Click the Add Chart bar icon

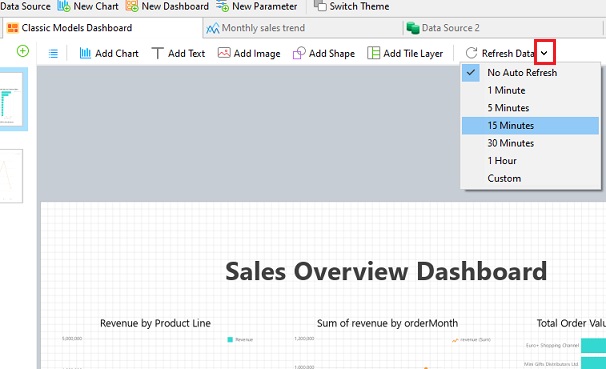click(x=85, y=53)
